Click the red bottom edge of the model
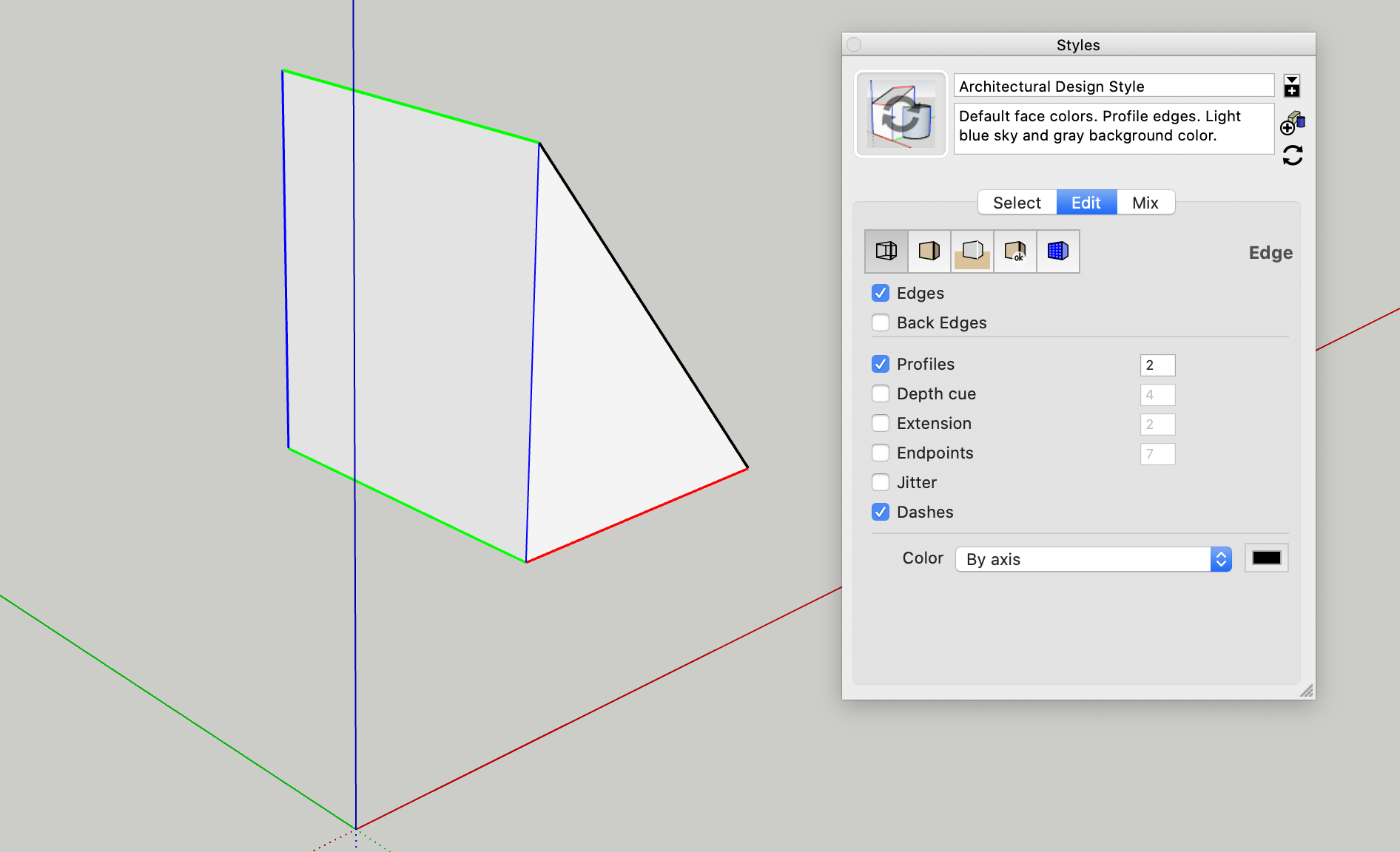The height and width of the screenshot is (852, 1400). tap(637, 515)
